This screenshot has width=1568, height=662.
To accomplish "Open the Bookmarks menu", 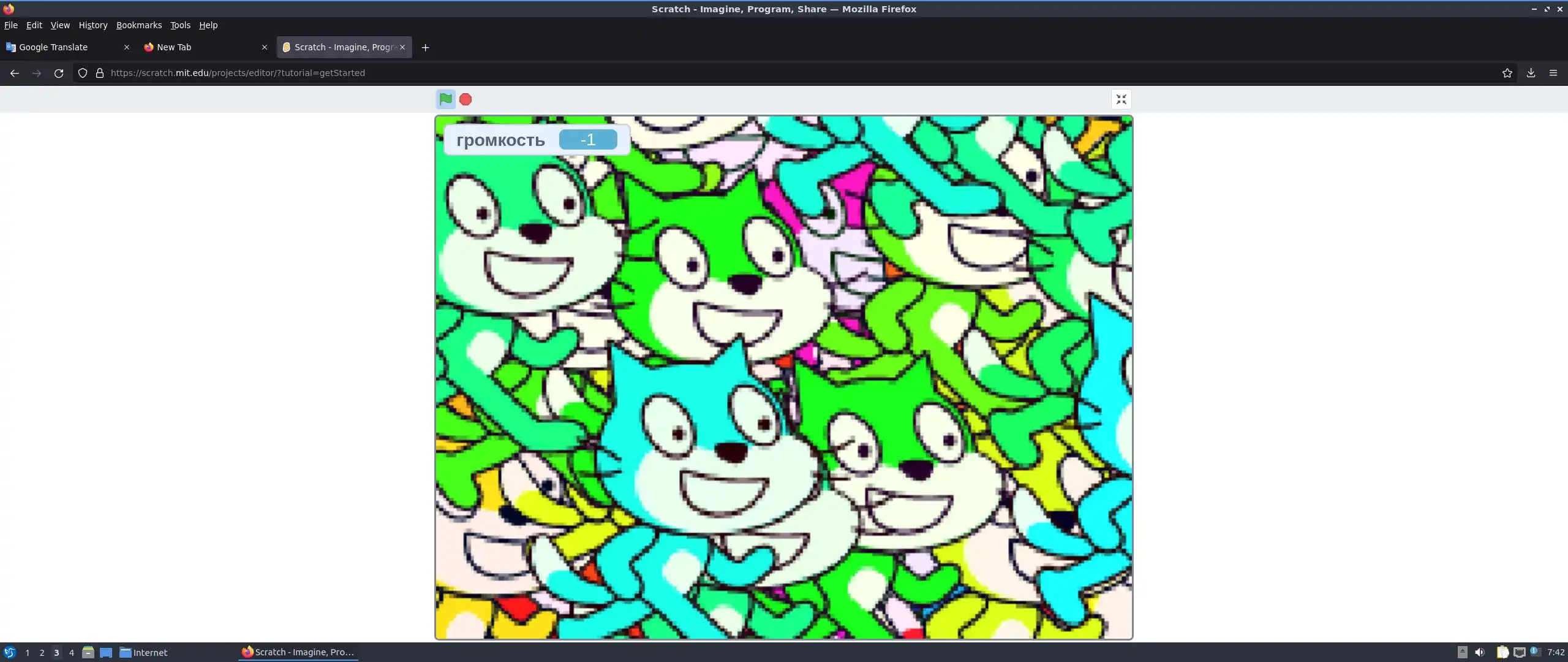I will [139, 25].
